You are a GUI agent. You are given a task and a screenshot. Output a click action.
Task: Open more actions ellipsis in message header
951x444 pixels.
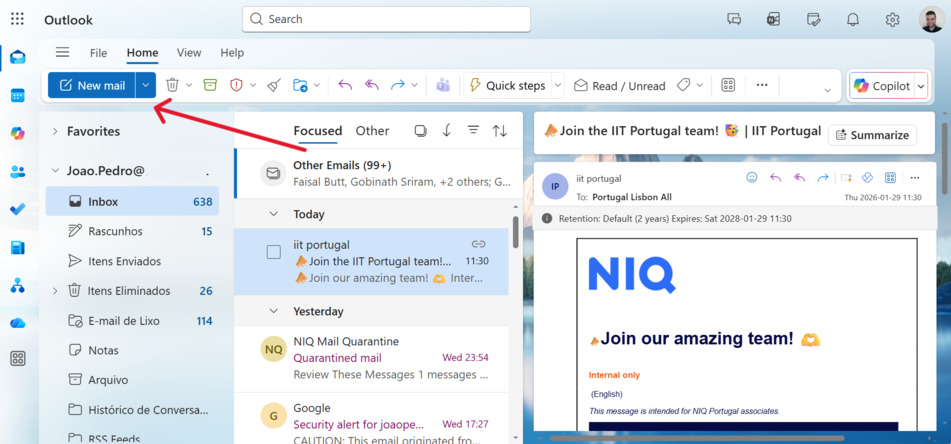click(915, 178)
